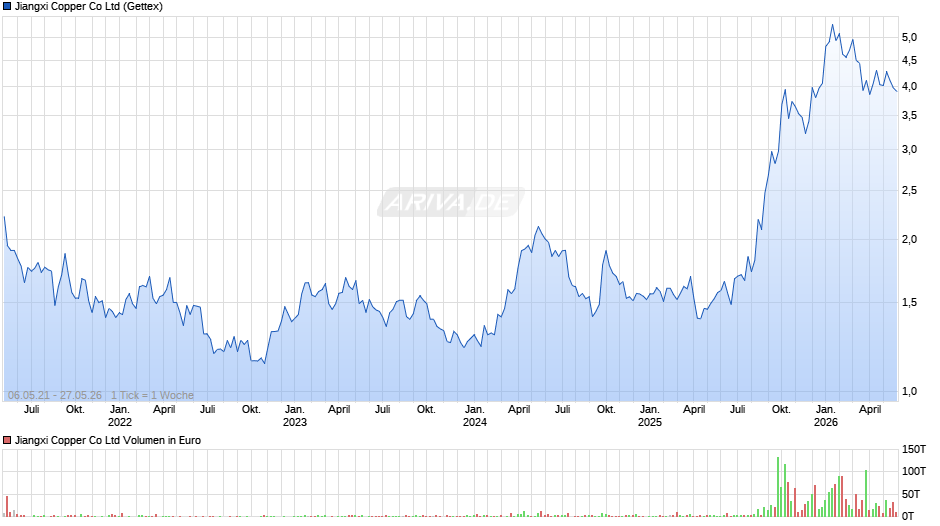Click the 100T volume axis label
Screen dimensions: 940x526
914,471
